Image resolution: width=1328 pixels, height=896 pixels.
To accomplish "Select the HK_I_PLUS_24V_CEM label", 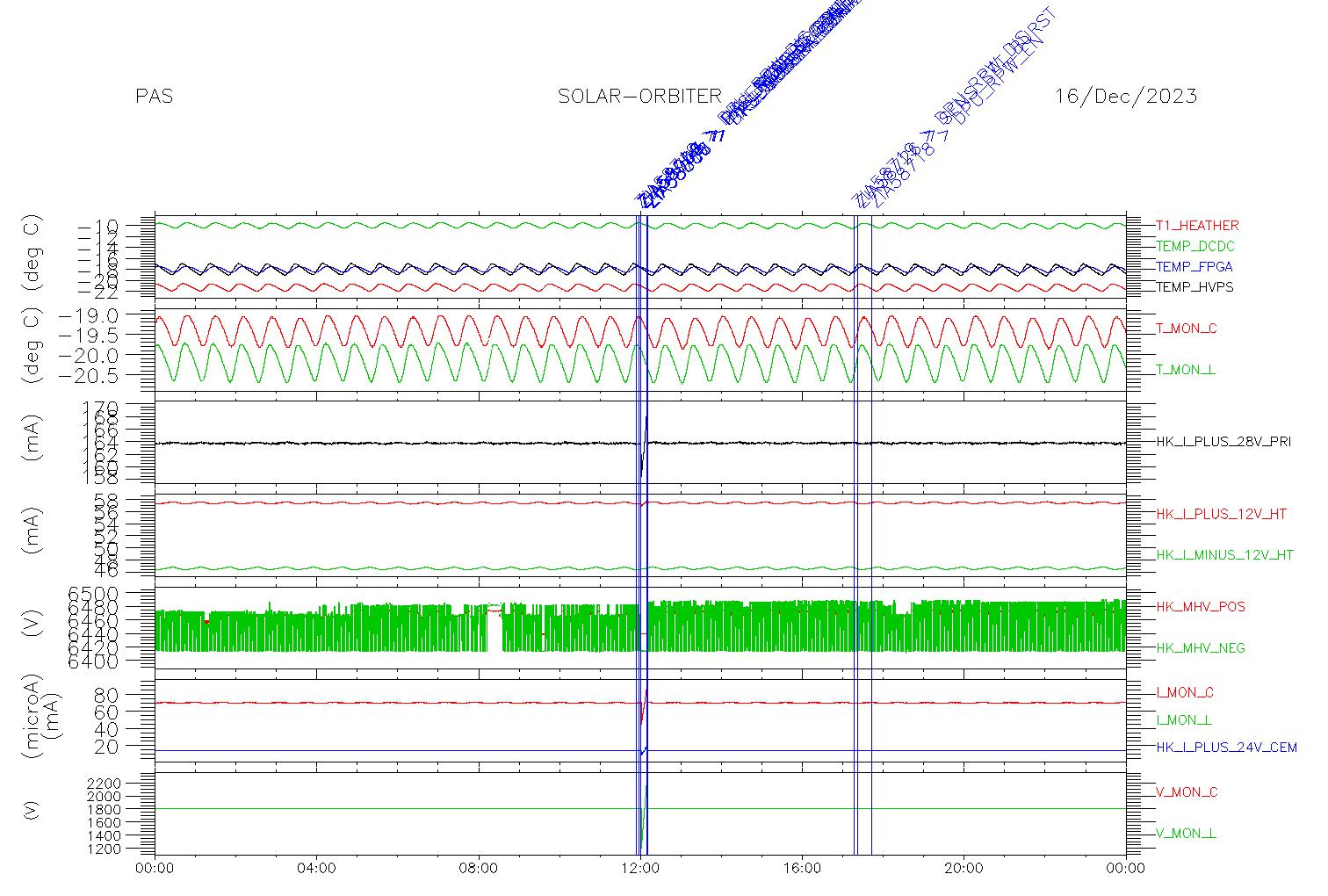I will (x=1226, y=748).
